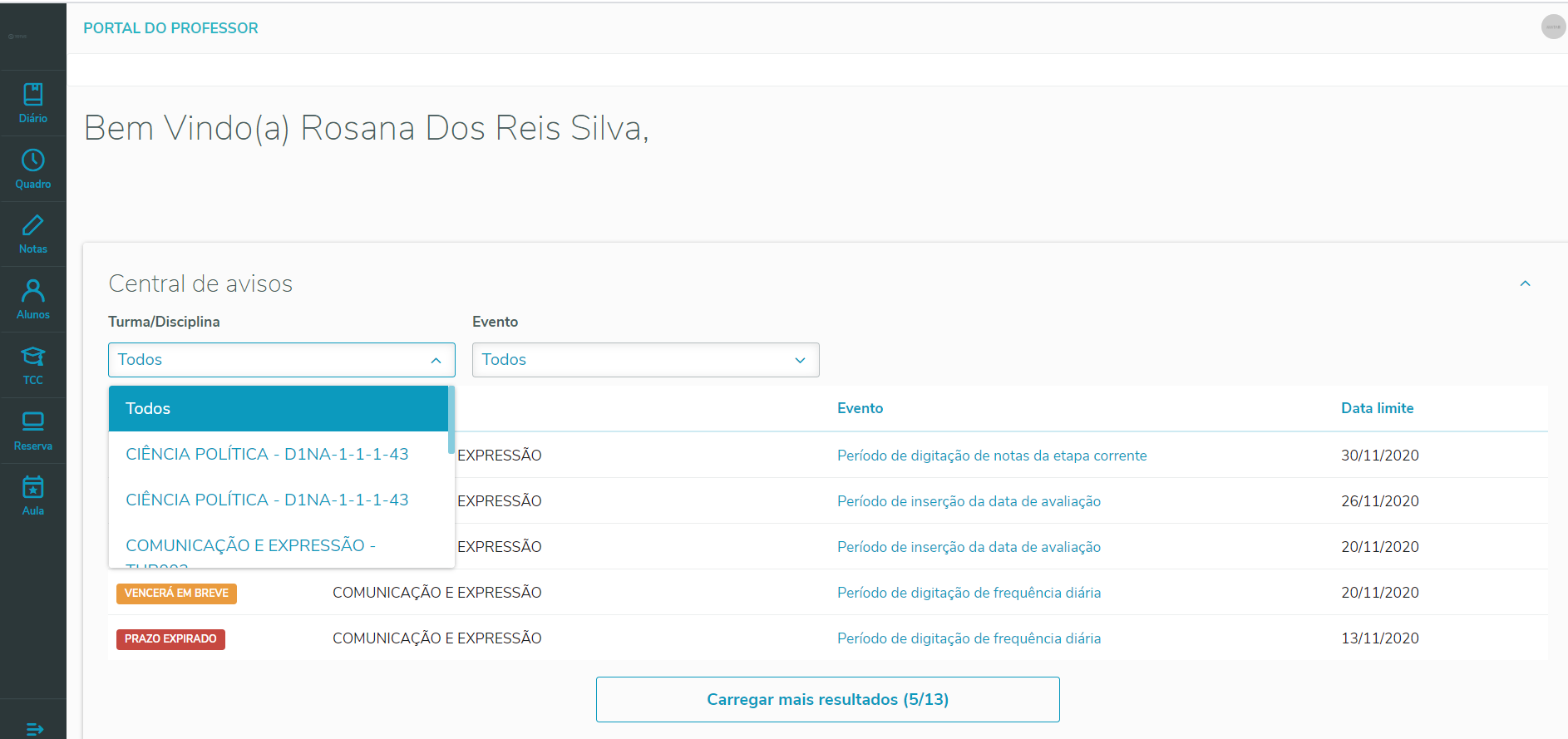Click Carregar mais resultados button
This screenshot has height=739, width=1568.
click(827, 699)
